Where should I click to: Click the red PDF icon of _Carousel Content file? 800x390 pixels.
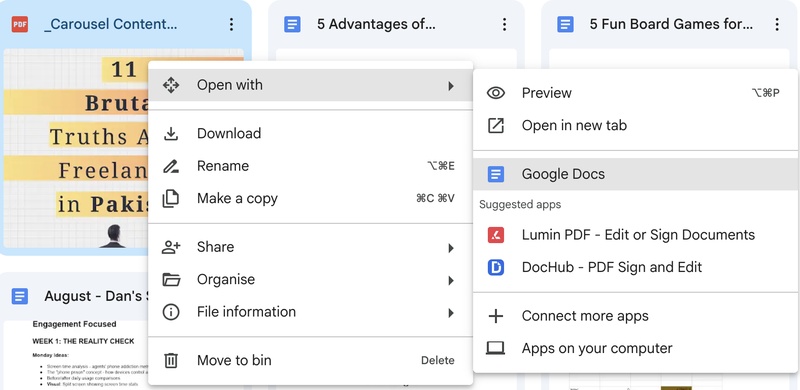pos(20,24)
